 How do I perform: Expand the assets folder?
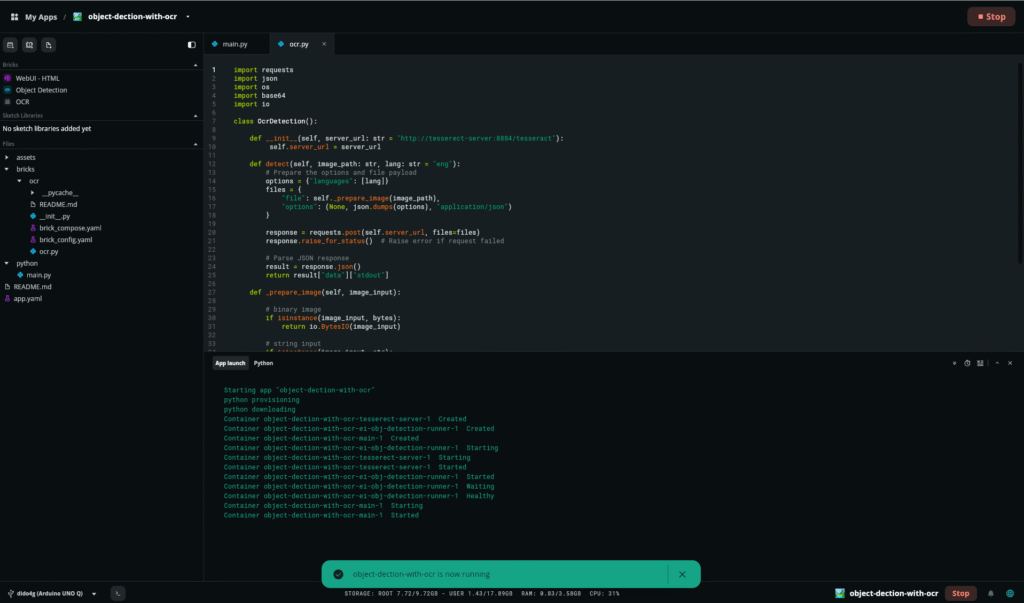pyautogui.click(x=8, y=157)
